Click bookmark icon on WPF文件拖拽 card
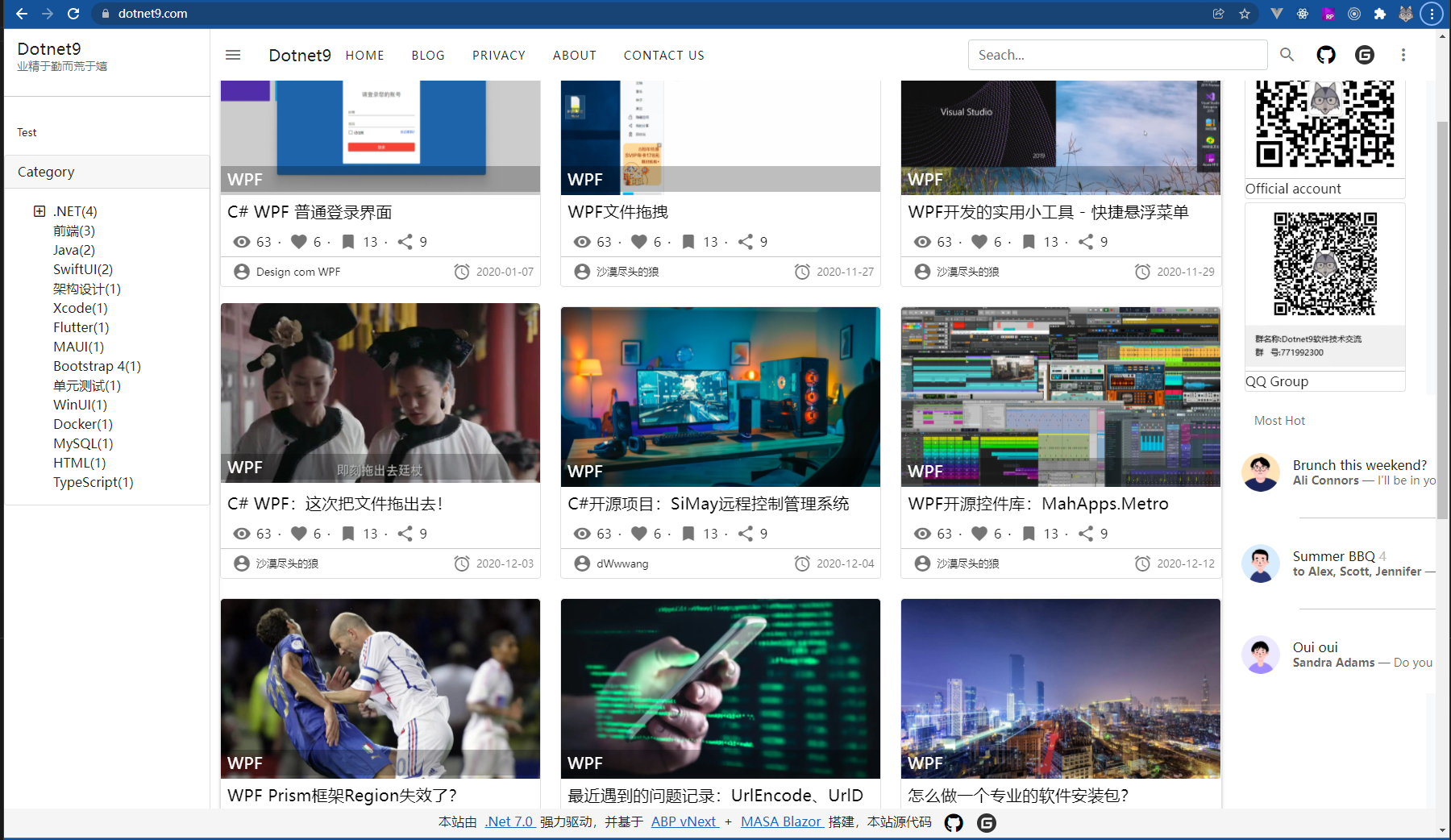This screenshot has height=840, width=1451. pyautogui.click(x=688, y=242)
